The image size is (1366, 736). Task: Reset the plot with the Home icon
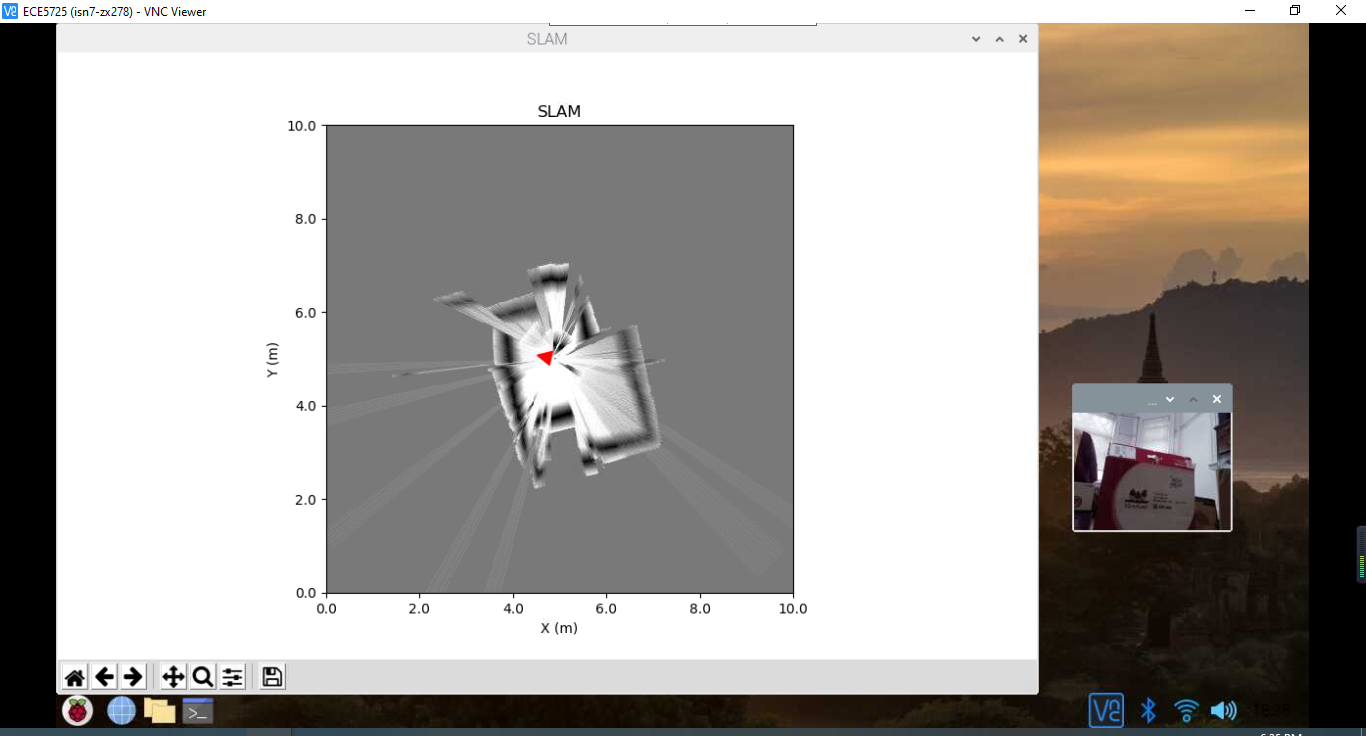tap(75, 677)
